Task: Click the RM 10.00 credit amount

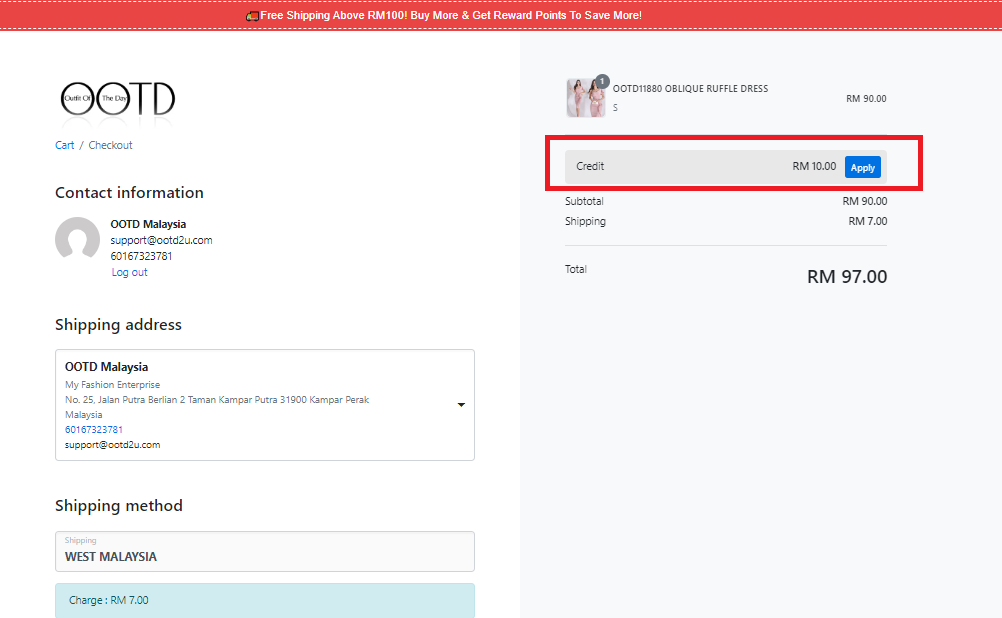Action: [x=814, y=166]
